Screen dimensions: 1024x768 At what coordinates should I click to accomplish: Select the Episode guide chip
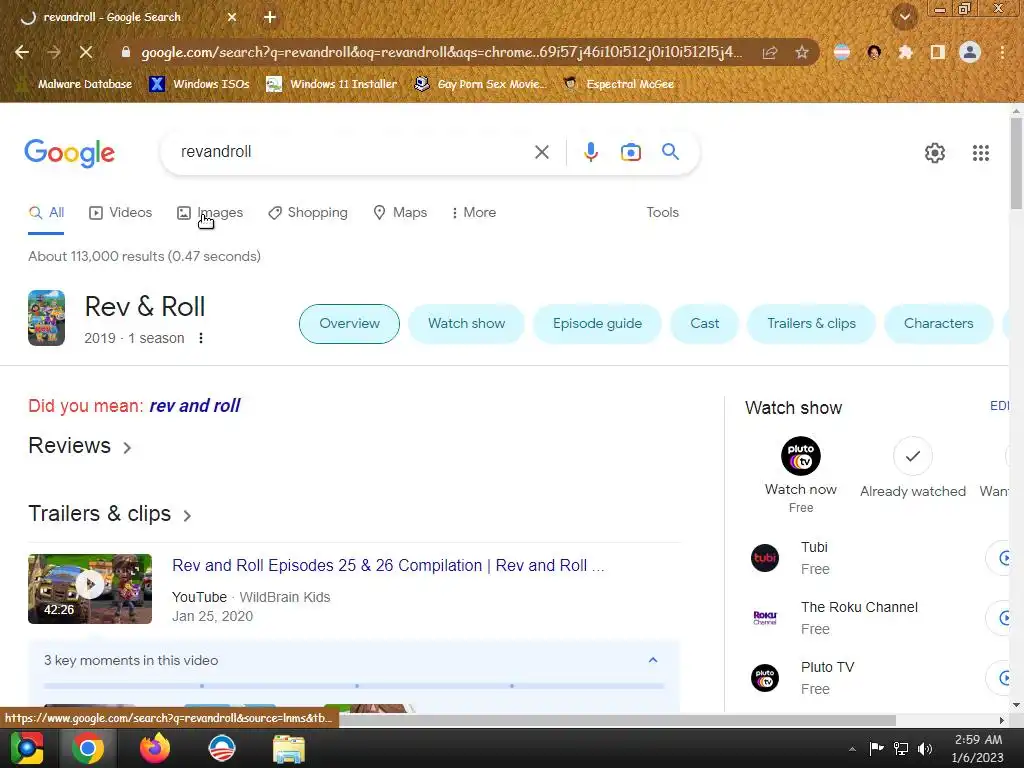coord(597,323)
